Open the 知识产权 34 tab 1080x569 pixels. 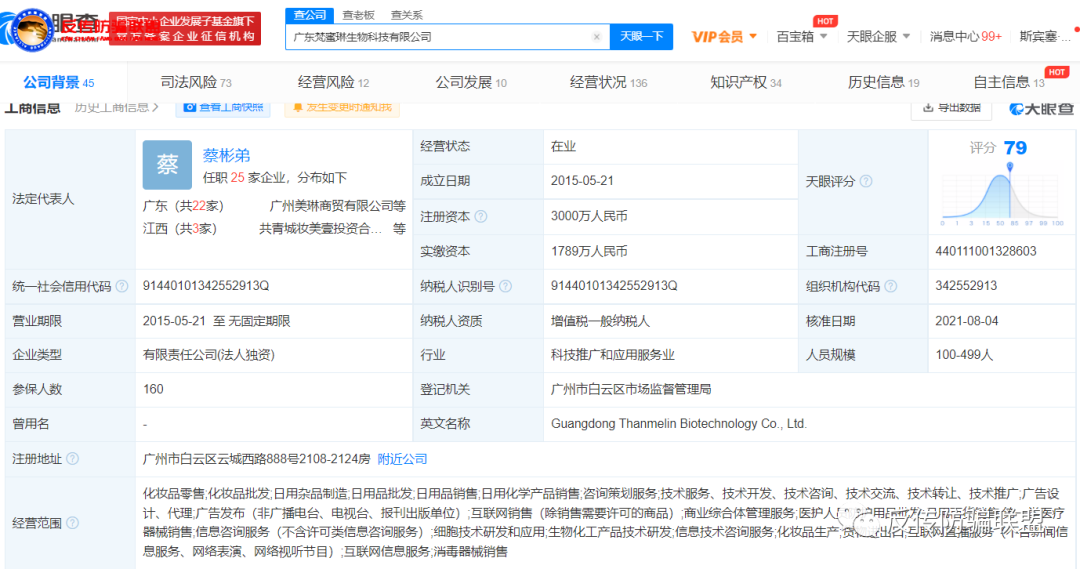pos(746,83)
